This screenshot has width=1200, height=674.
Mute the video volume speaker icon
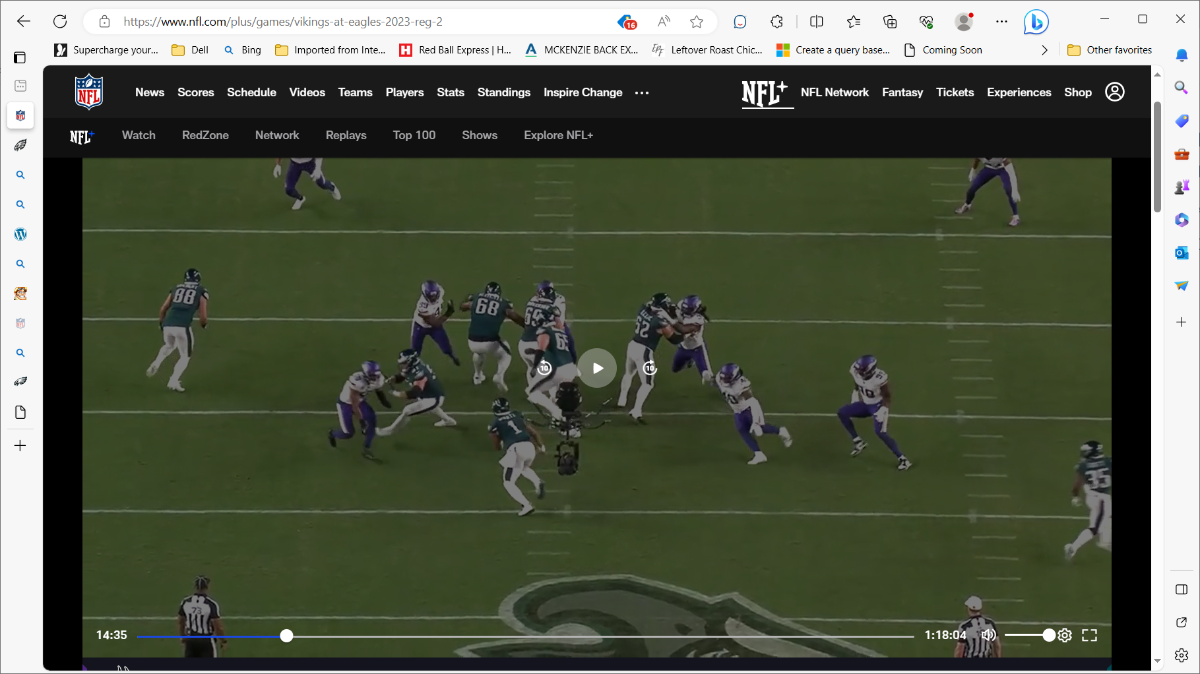pyautogui.click(x=988, y=635)
